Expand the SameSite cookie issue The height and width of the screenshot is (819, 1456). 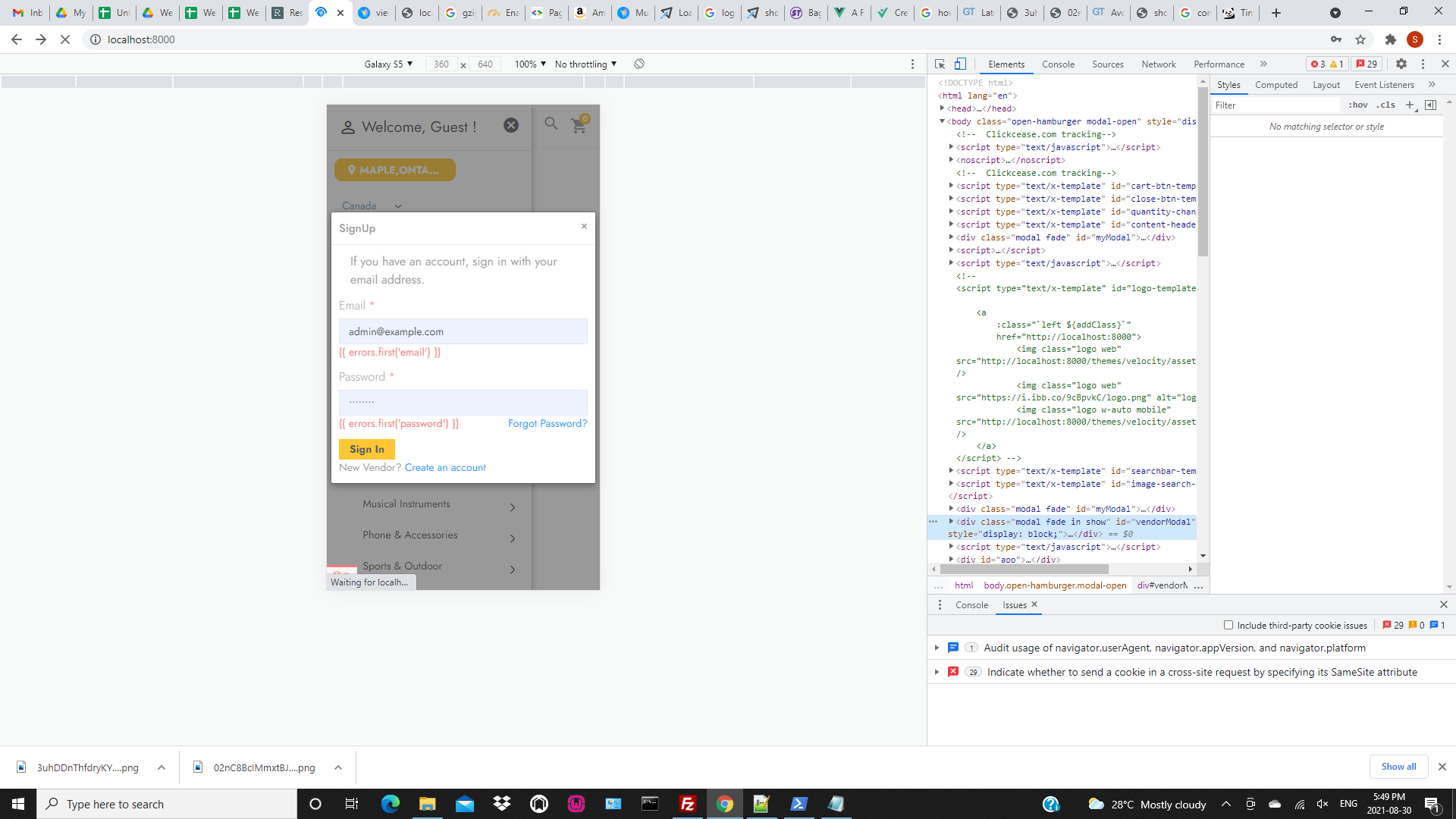(937, 672)
